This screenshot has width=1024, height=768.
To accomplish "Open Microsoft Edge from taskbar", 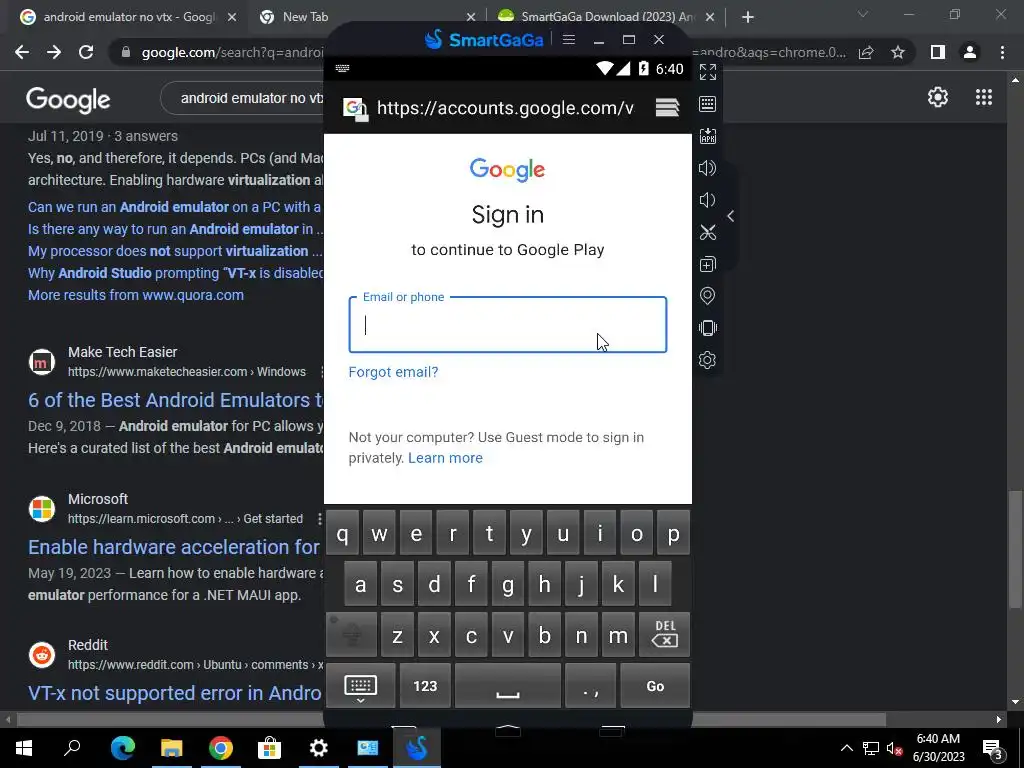I will pyautogui.click(x=123, y=748).
